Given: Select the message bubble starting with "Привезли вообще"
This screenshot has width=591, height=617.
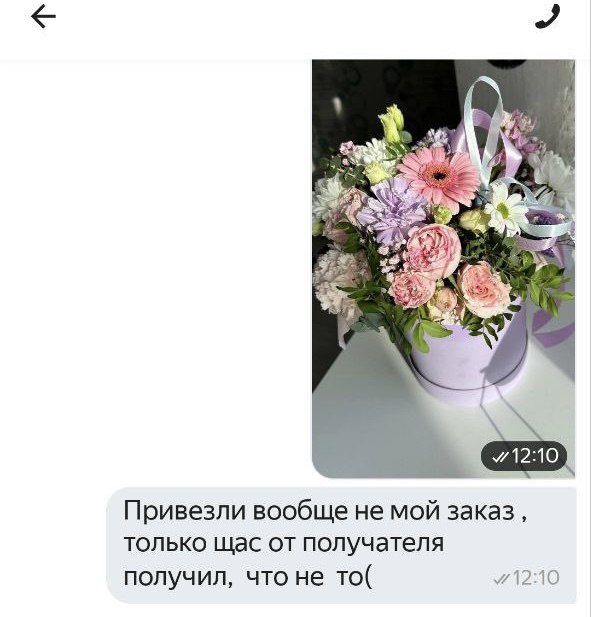Looking at the screenshot, I should point(341,545).
